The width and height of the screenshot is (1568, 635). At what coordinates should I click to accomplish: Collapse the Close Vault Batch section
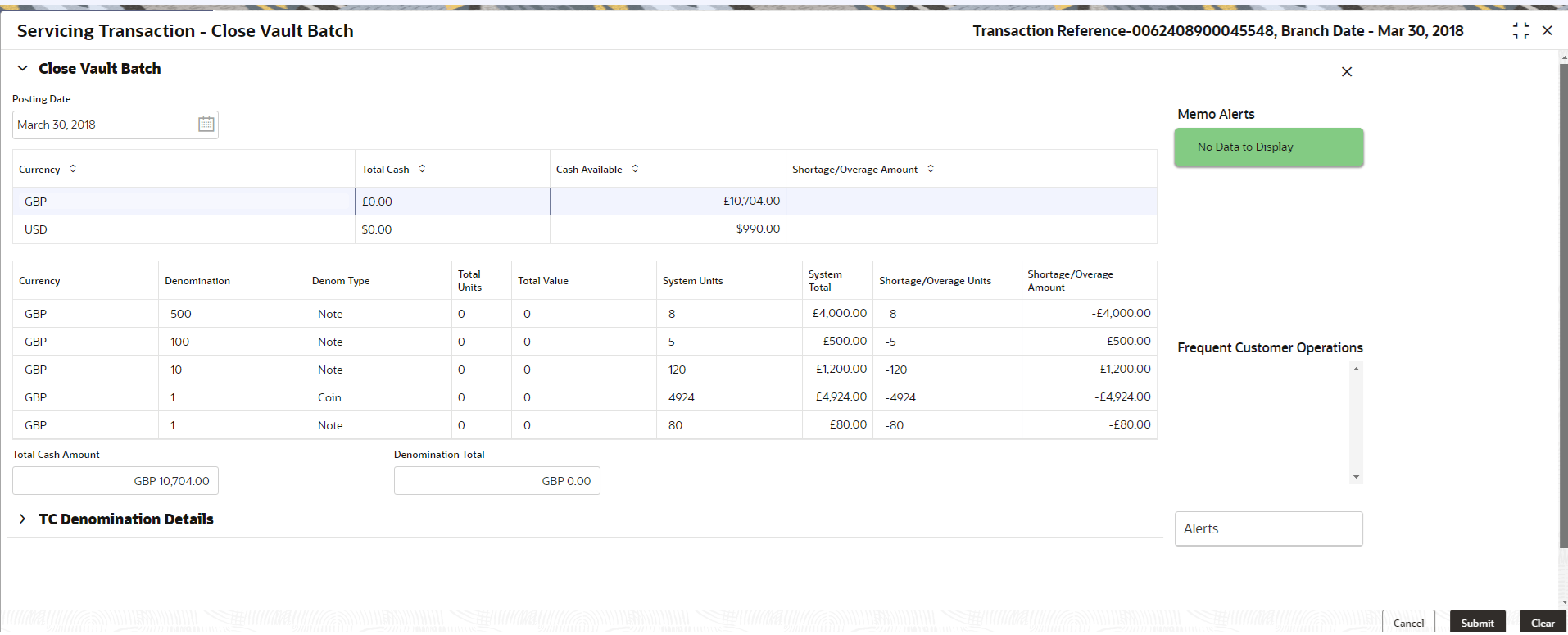click(23, 69)
